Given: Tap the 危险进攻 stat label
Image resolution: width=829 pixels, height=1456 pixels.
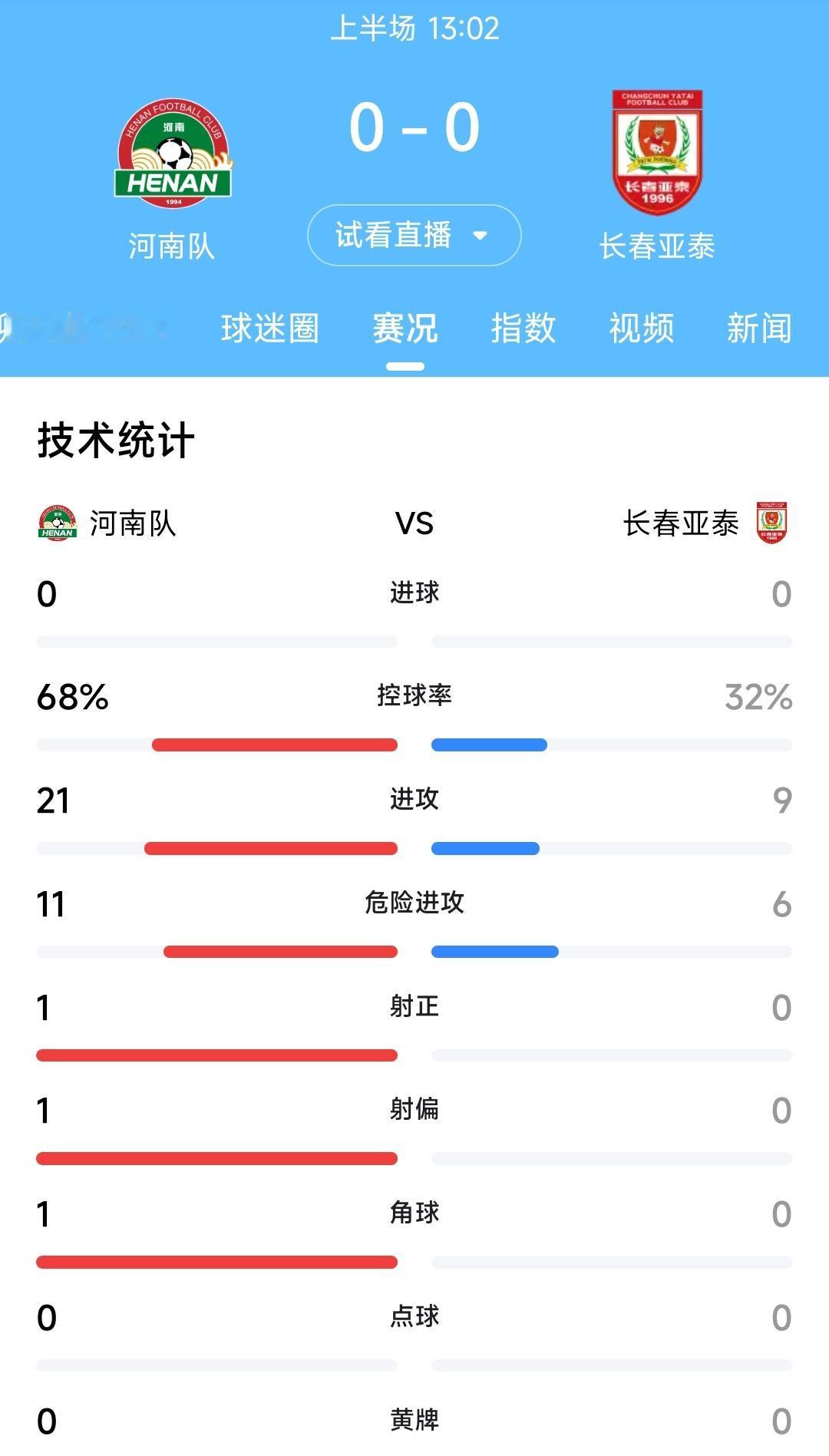Looking at the screenshot, I should click(x=414, y=903).
